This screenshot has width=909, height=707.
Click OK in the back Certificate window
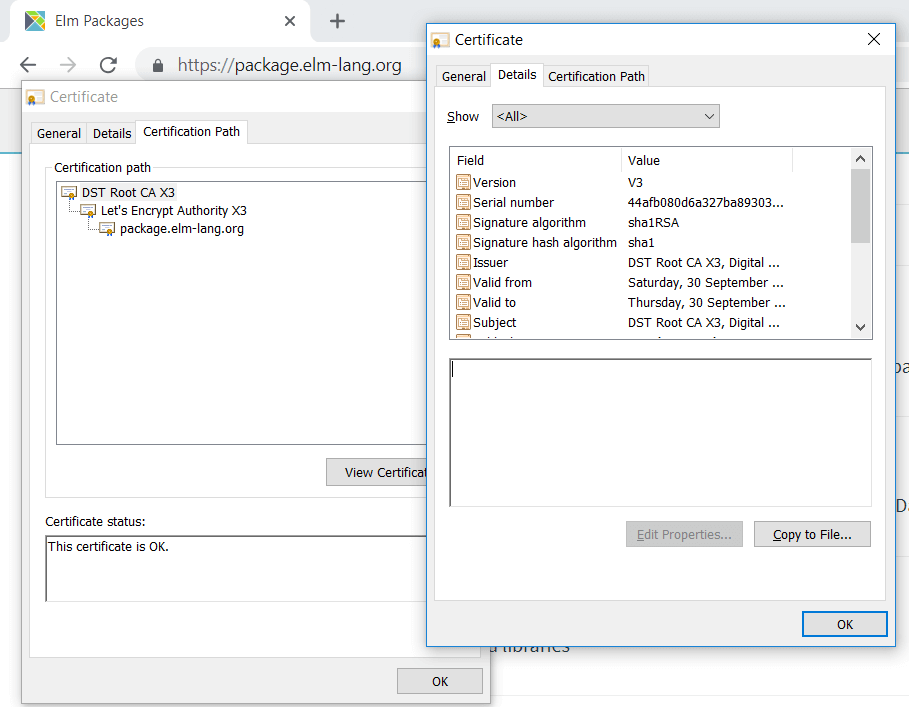pos(439,681)
